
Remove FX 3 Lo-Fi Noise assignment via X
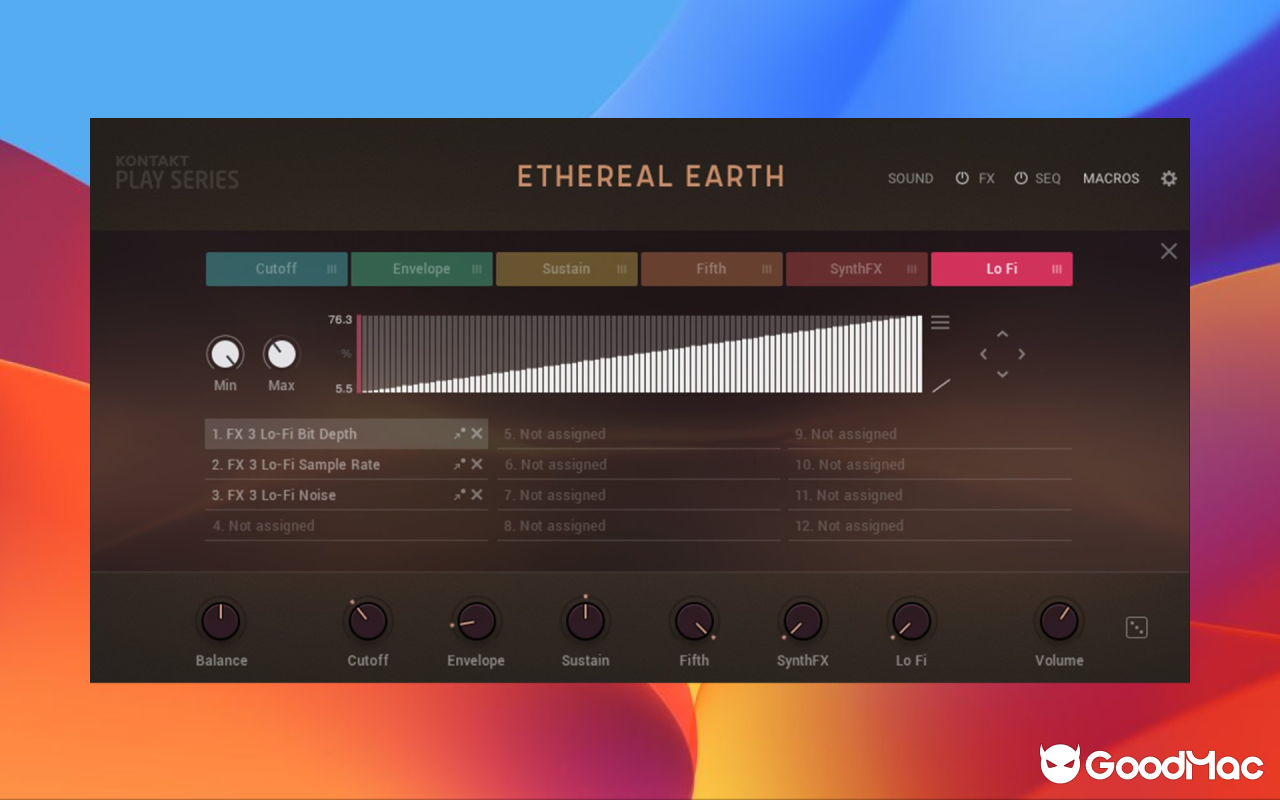(x=477, y=495)
